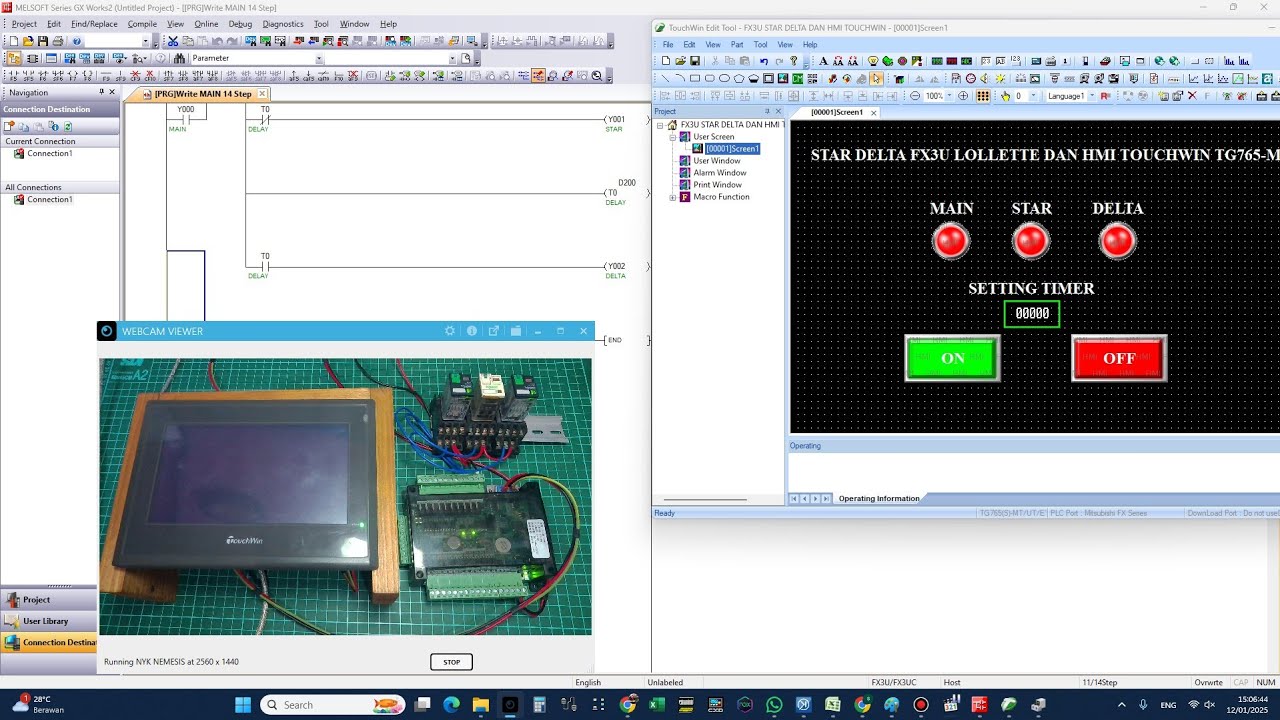Click the Undo arrow in TouchWin toolbar
Screen dimensions: 1280x720
764,61
